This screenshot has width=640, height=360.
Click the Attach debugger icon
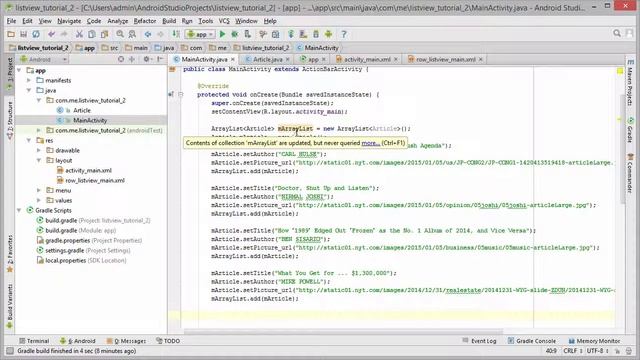pos(247,34)
